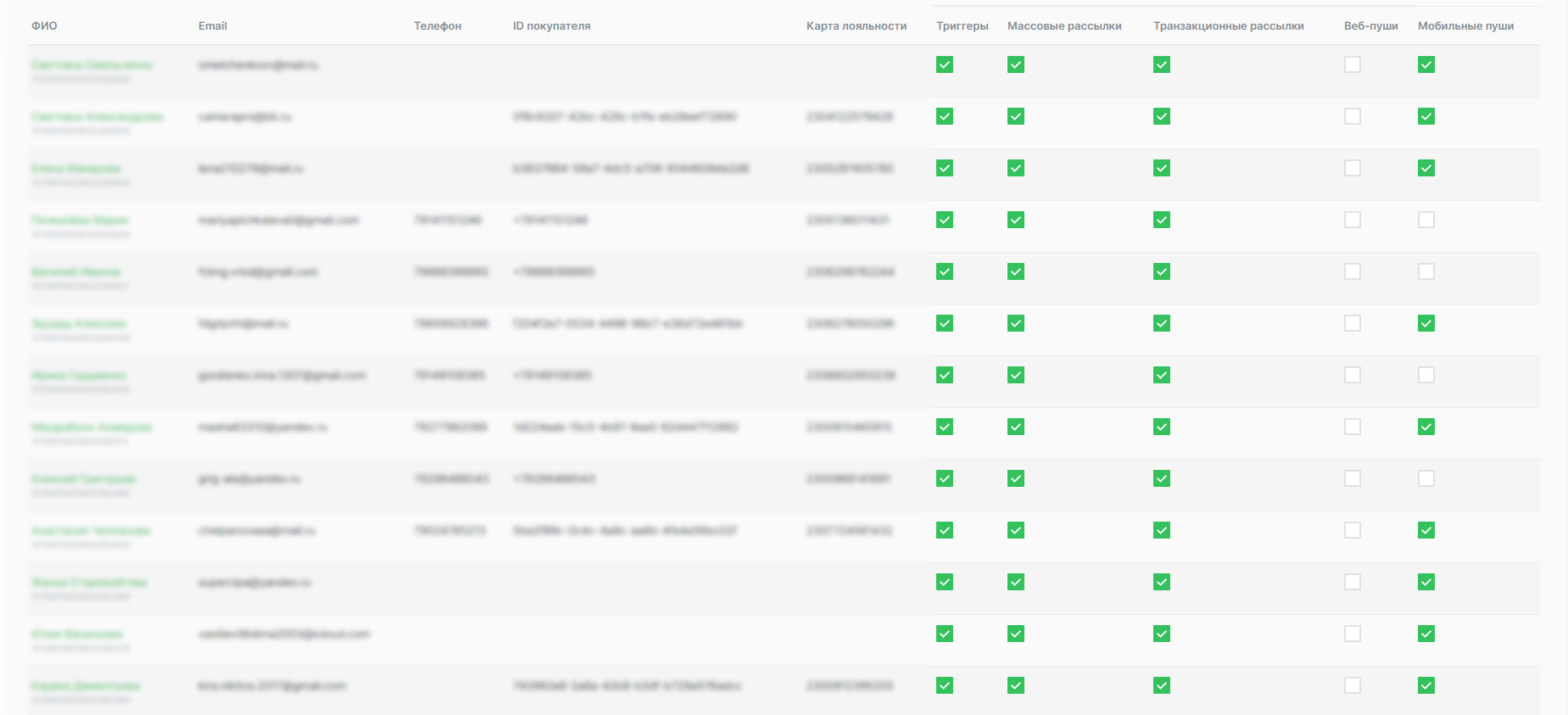Viewport: 1568px width, 715px height.
Task: Disable Транзакционные рассылки in the last row
Action: [x=1162, y=685]
